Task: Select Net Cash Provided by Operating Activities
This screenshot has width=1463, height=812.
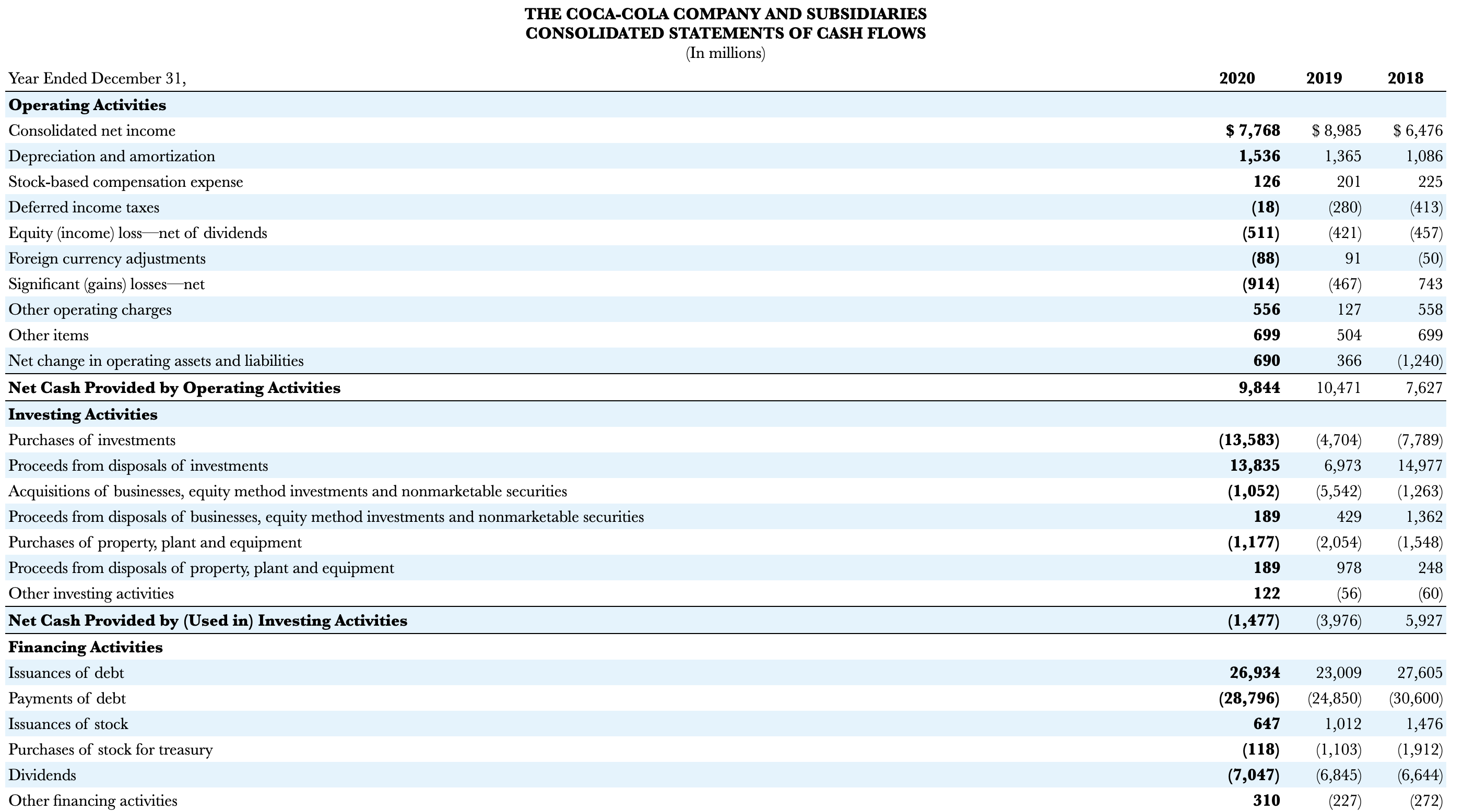Action: point(174,388)
